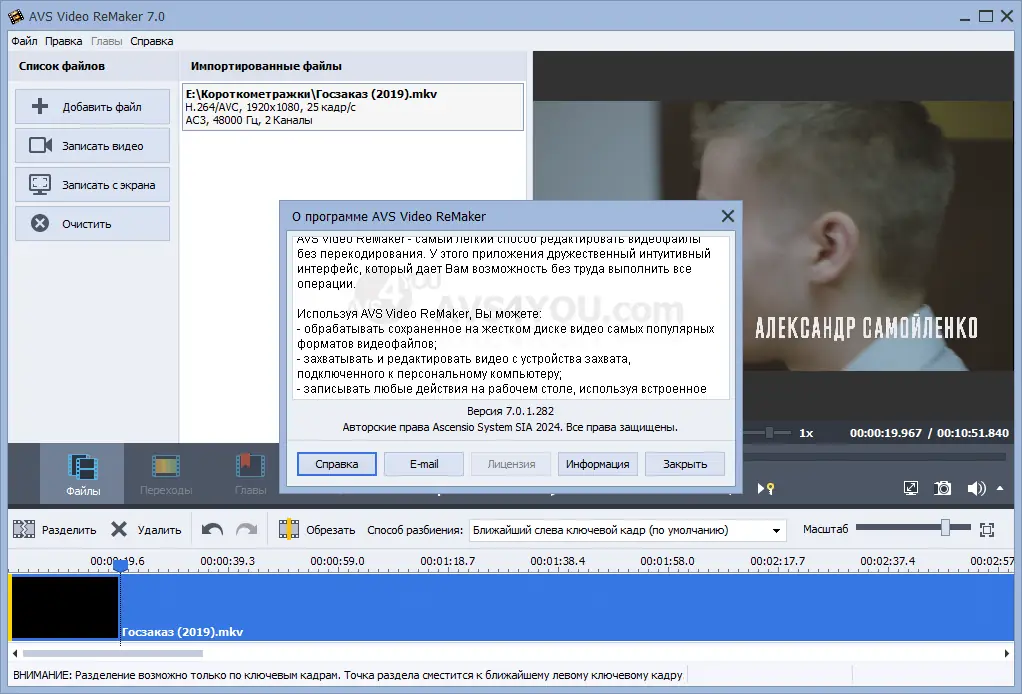The image size is (1022, 694).
Task: Click the redo arrow icon
Action: (x=246, y=529)
